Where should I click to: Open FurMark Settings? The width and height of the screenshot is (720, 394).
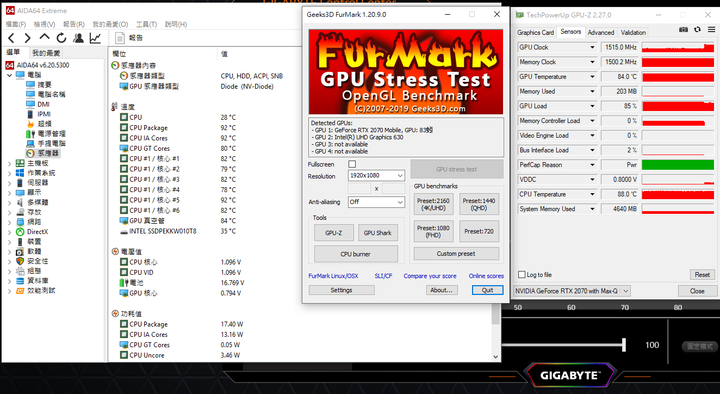(x=341, y=290)
